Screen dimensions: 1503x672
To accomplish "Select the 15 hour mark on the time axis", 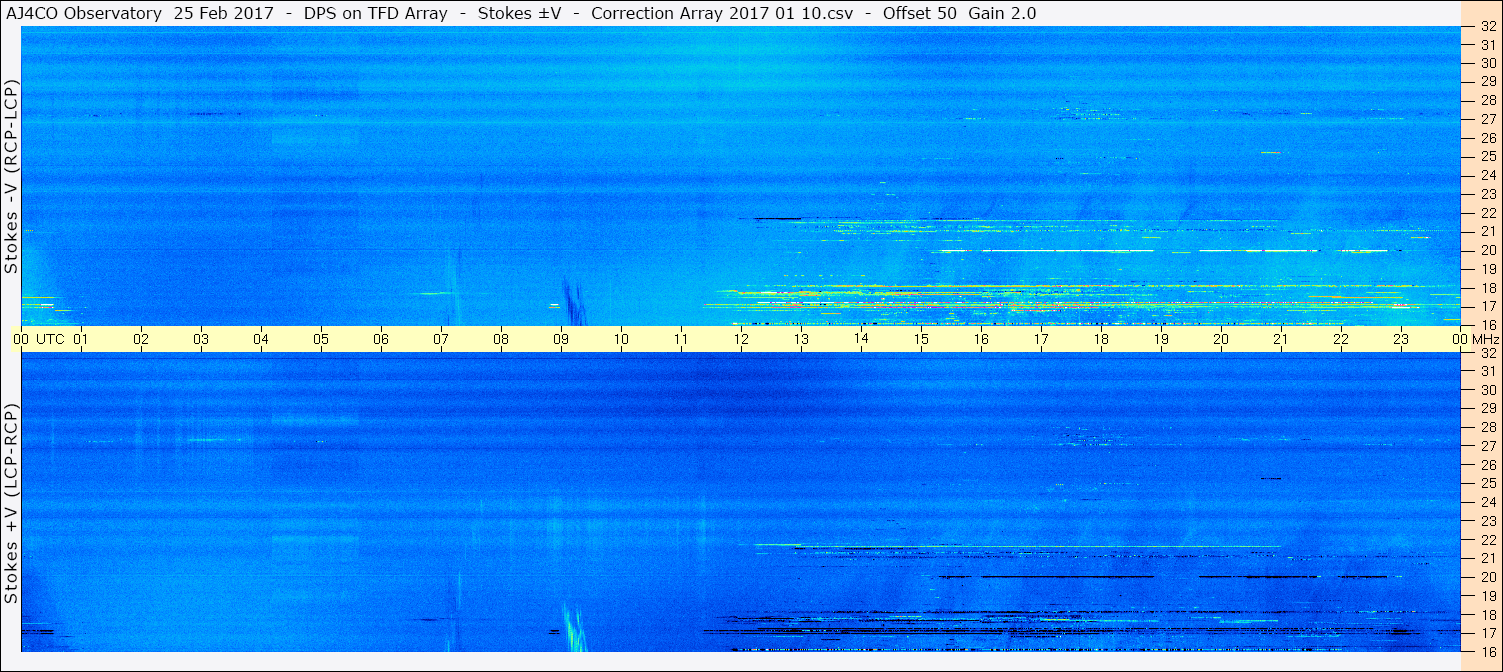I will point(921,339).
